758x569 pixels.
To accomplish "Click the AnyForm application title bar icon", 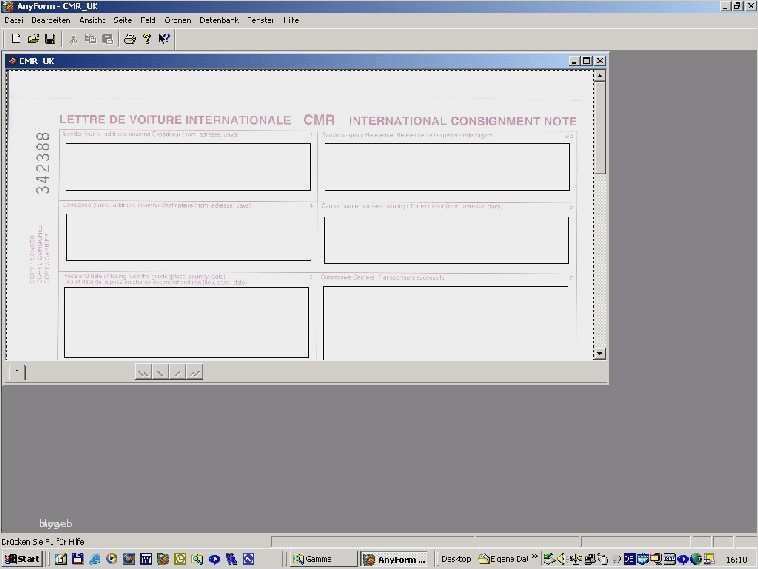I will click(x=7, y=6).
